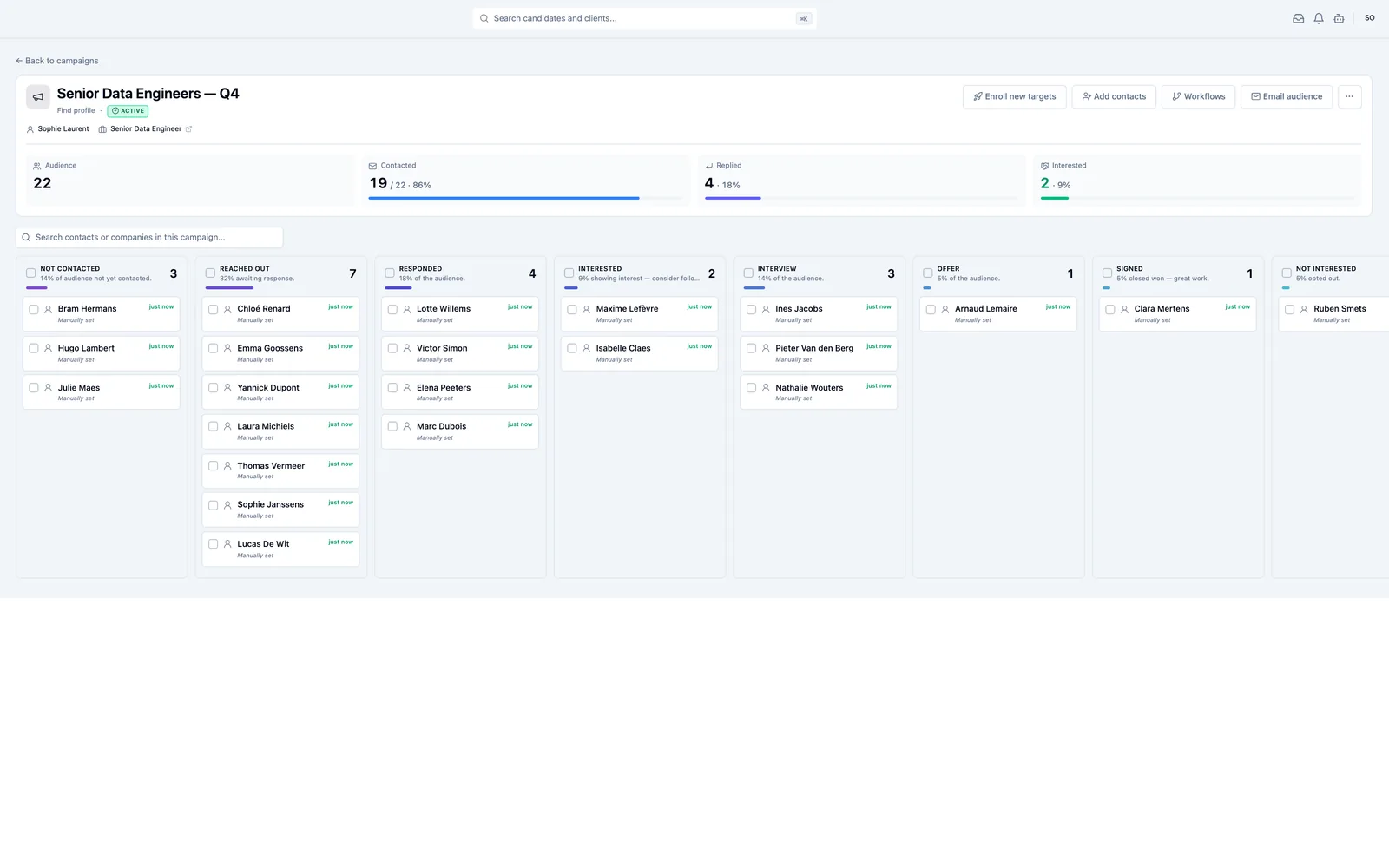
Task: Tick the checkbox for Victor Simon
Action: click(x=392, y=348)
